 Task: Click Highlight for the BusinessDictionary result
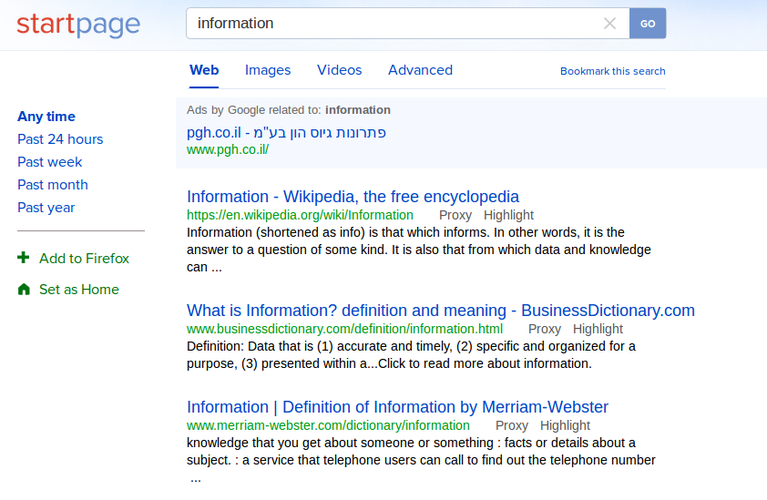click(598, 329)
